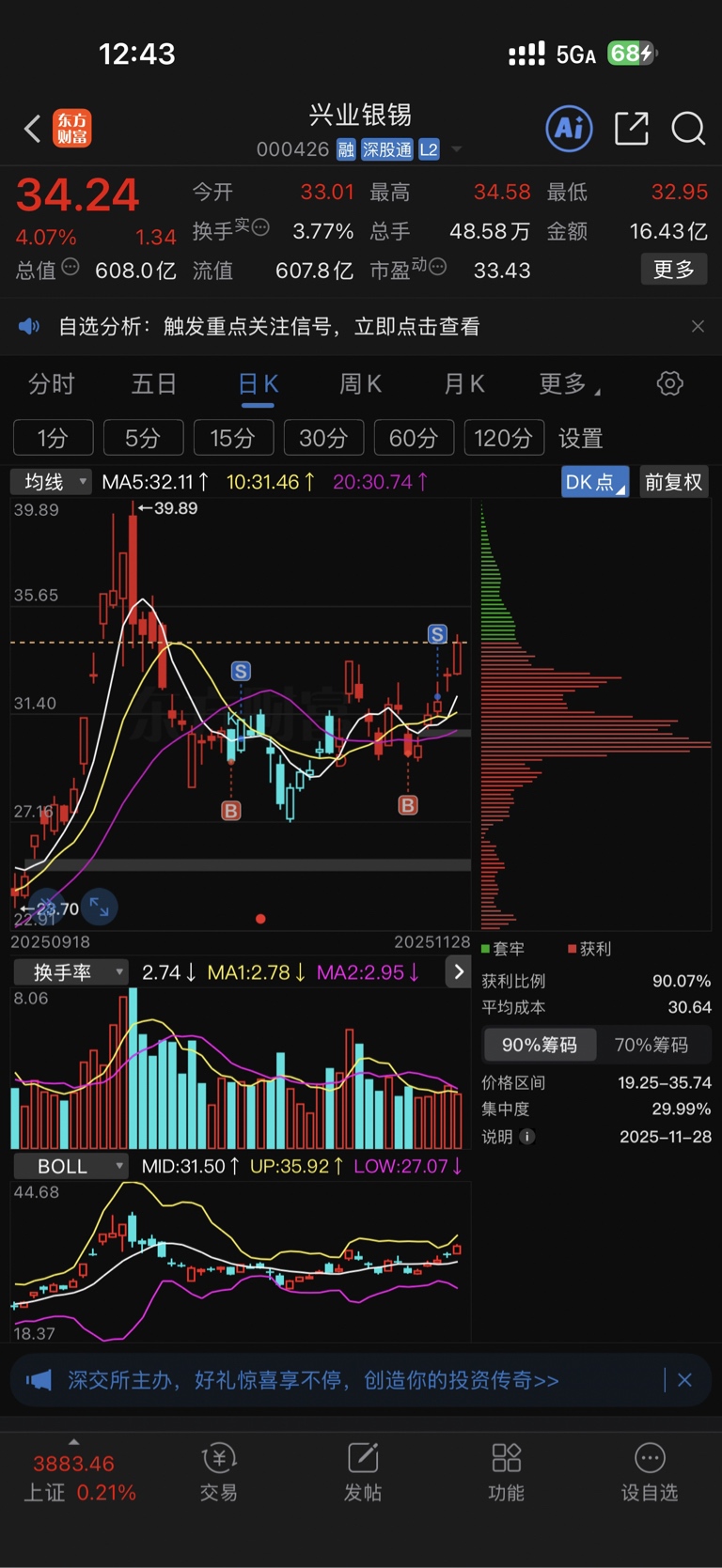
Task: Tap the right B buy marker
Action: tap(408, 805)
